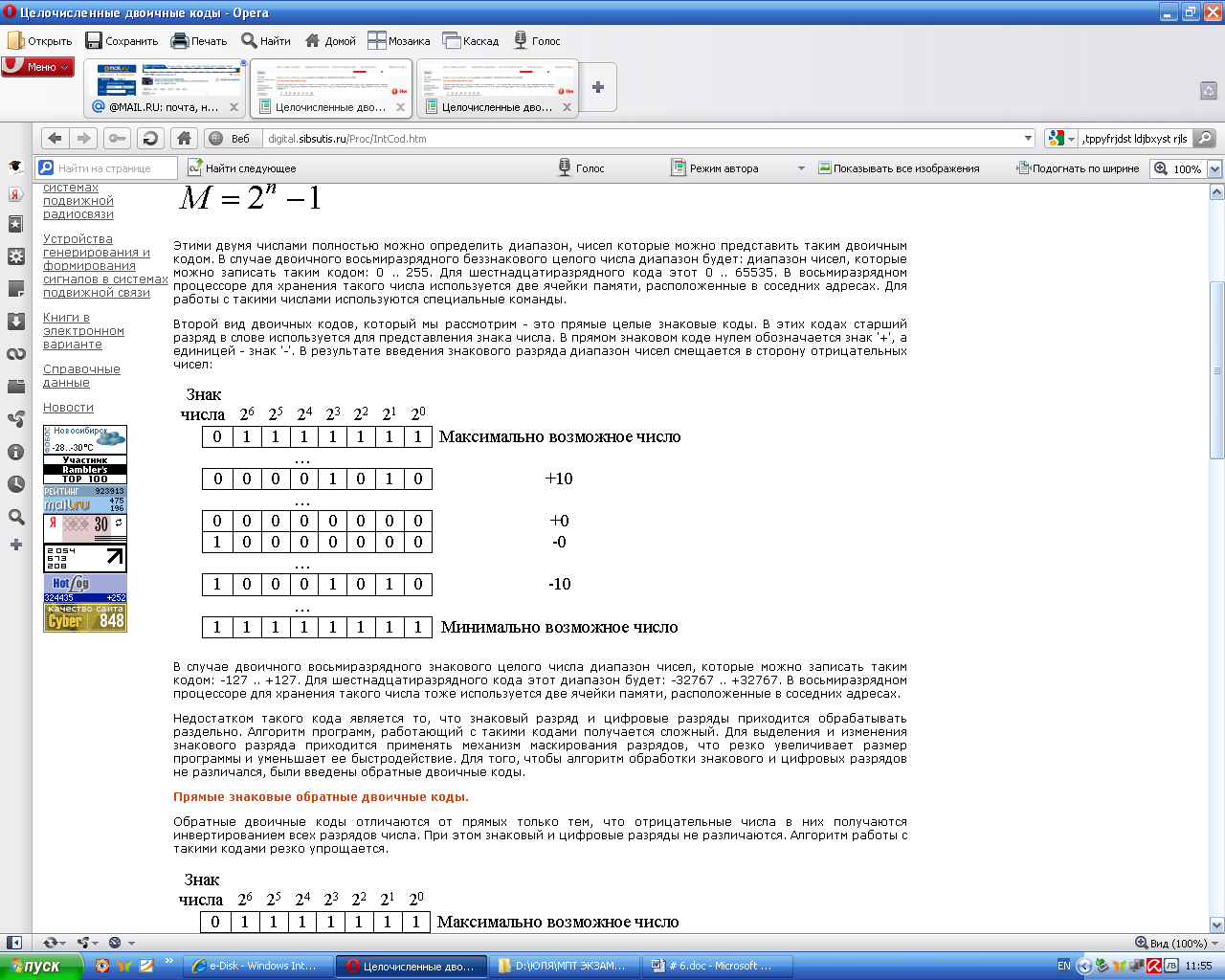This screenshot has height=980, width=1225.
Task: Open the downloads sidebar panel
Action: [15, 321]
